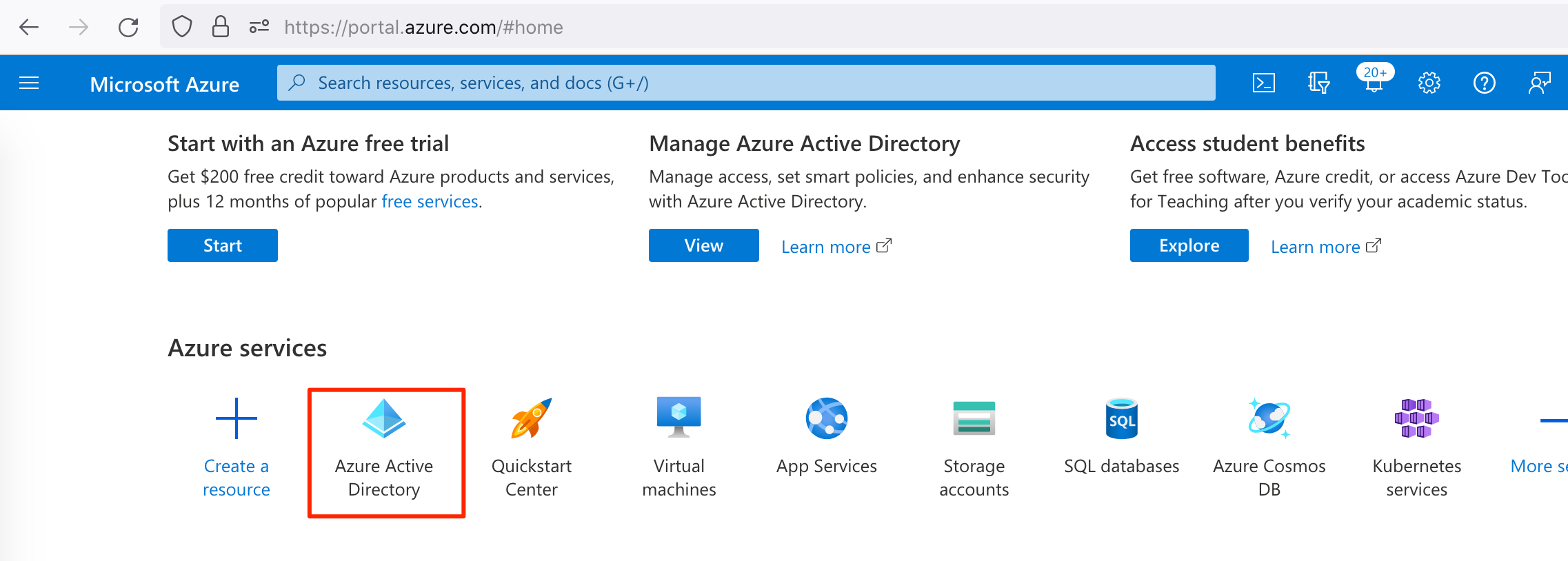This screenshot has width=1568, height=561.
Task: Click the App Services label
Action: (827, 467)
